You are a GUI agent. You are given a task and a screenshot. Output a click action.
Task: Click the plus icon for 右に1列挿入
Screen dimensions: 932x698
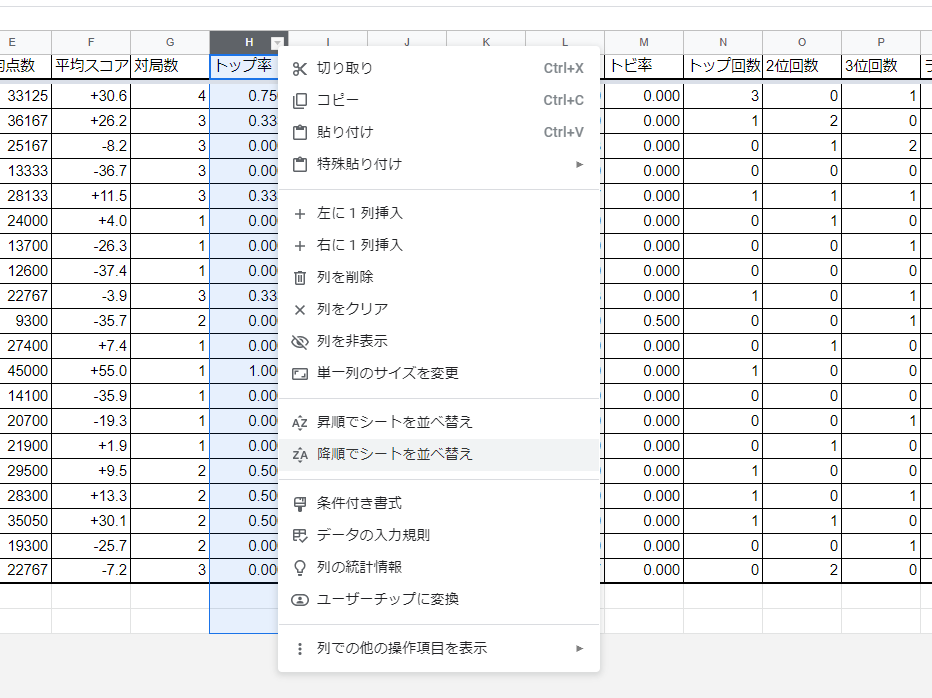tap(300, 246)
